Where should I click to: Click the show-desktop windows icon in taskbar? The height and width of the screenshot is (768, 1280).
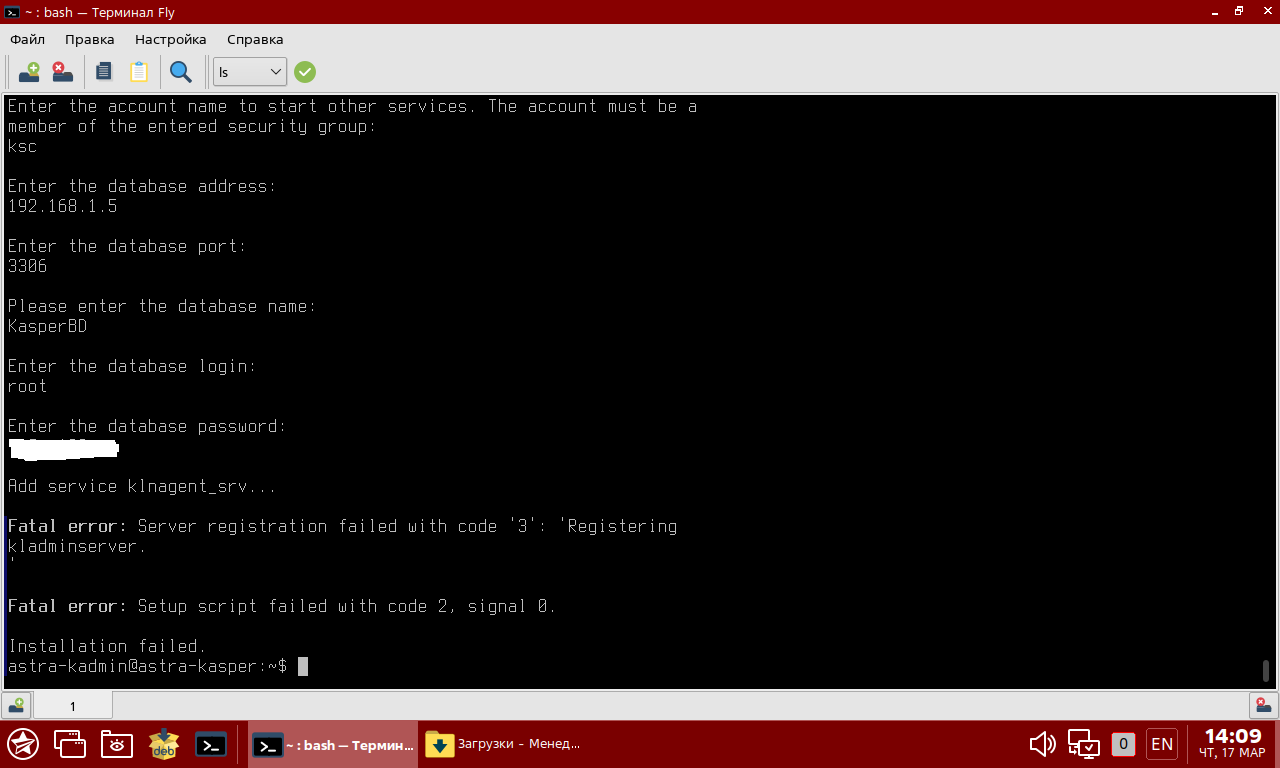tap(70, 744)
